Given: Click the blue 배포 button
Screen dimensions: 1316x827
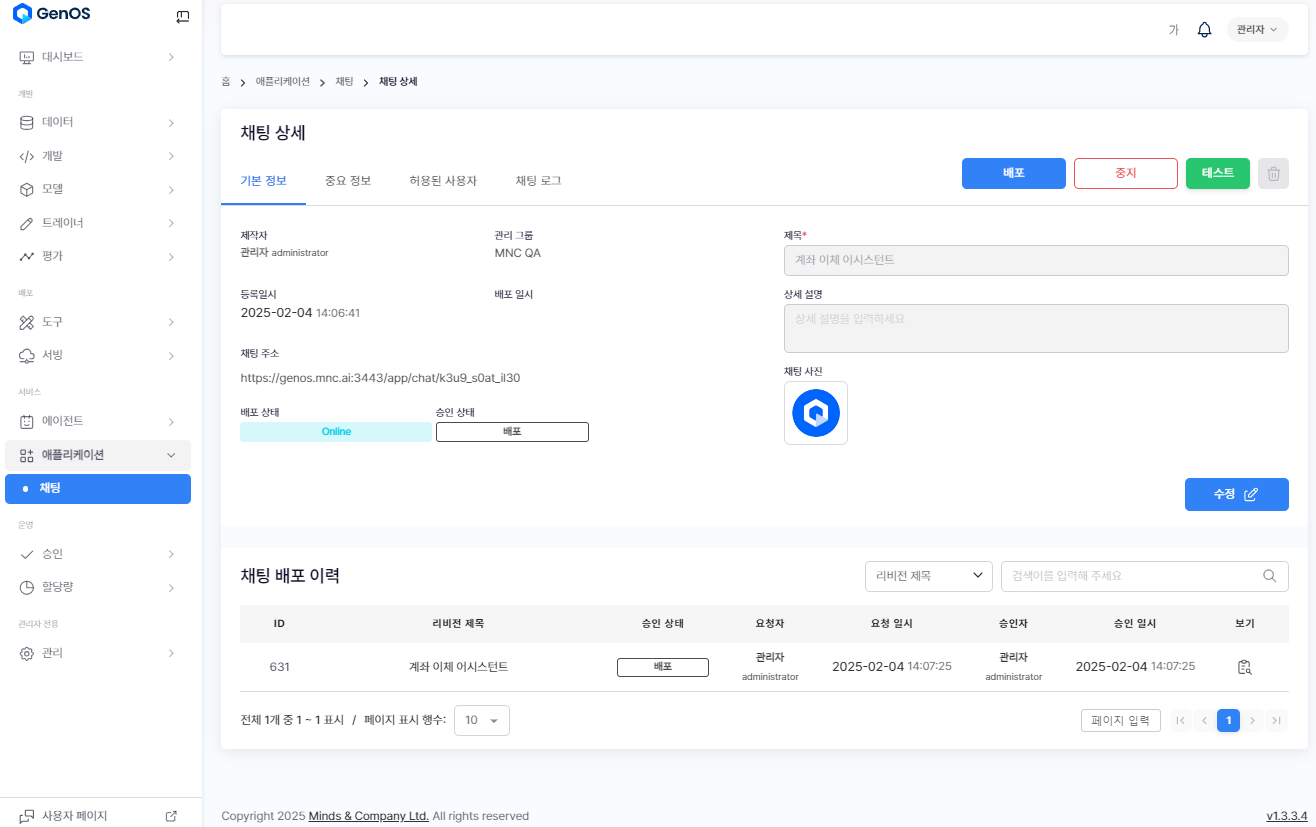Looking at the screenshot, I should 1013,173.
